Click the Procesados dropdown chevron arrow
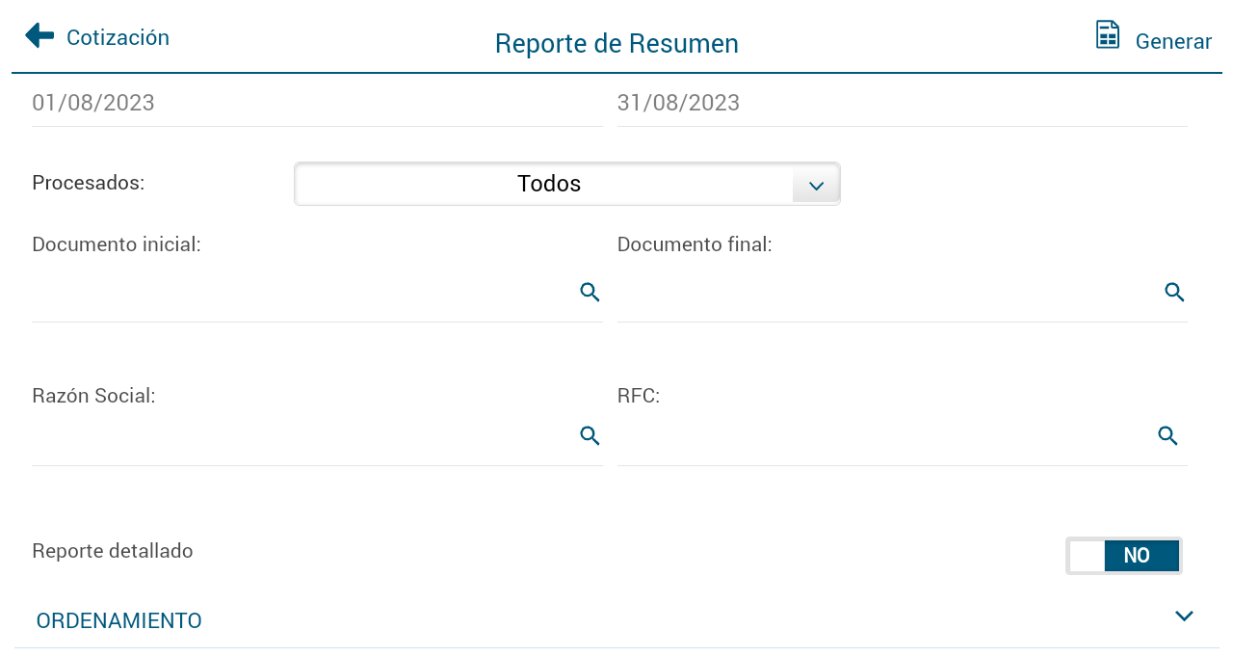1233x657 pixels. (x=816, y=185)
